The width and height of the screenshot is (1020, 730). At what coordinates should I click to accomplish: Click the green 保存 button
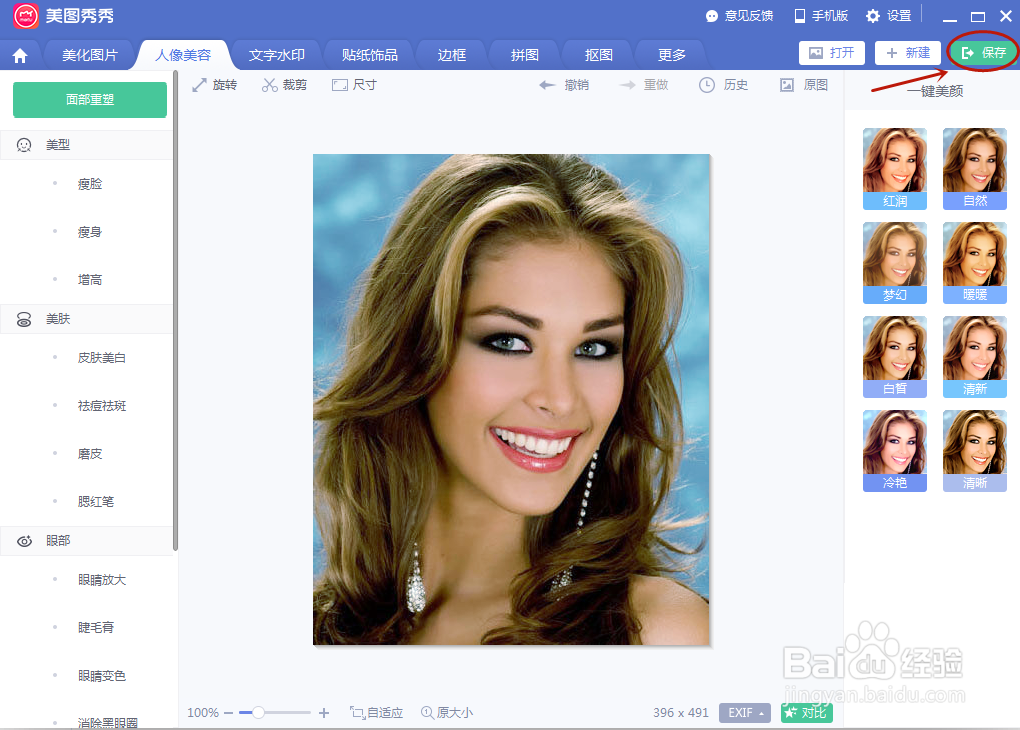click(984, 53)
